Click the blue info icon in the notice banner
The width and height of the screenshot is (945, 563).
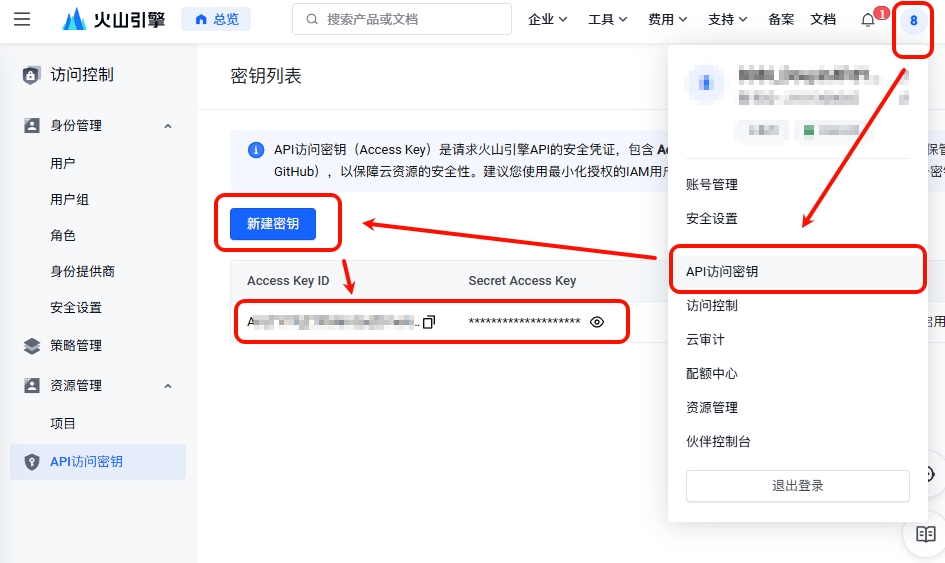coord(256,149)
